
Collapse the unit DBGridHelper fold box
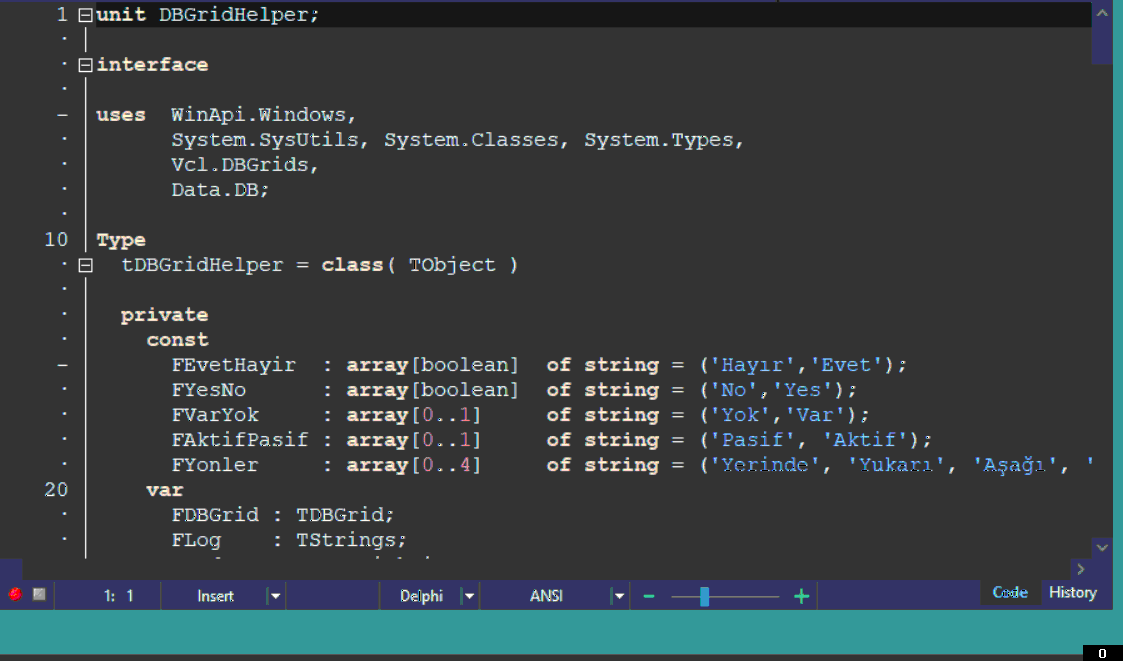85,14
